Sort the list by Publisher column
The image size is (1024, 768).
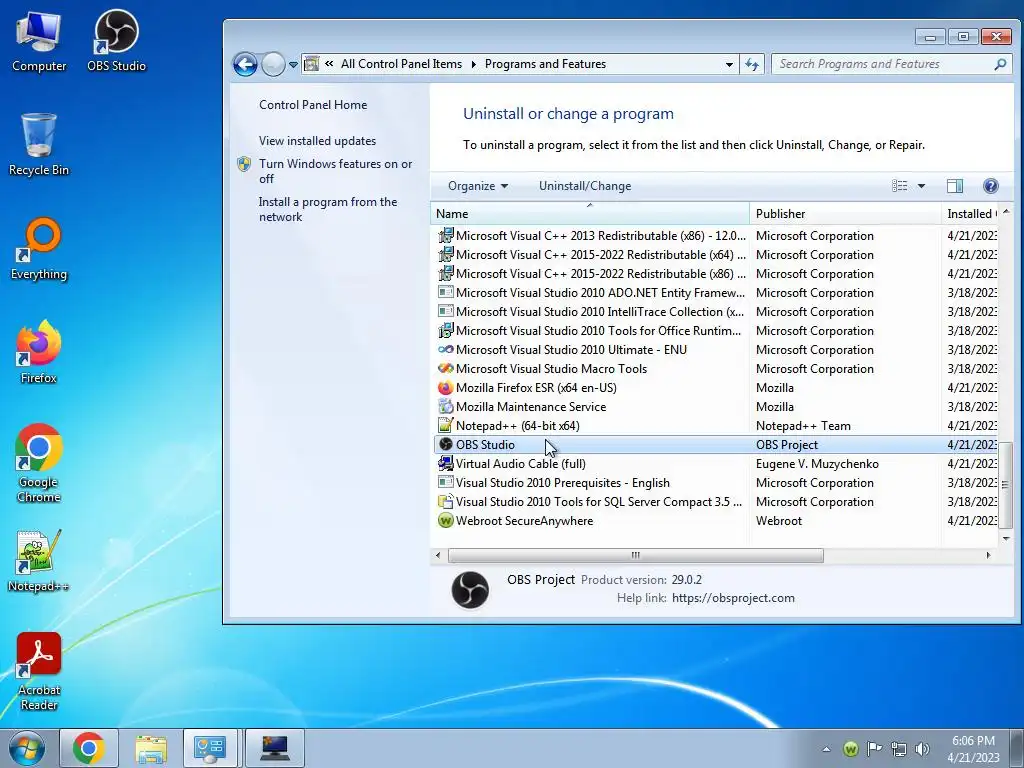845,214
